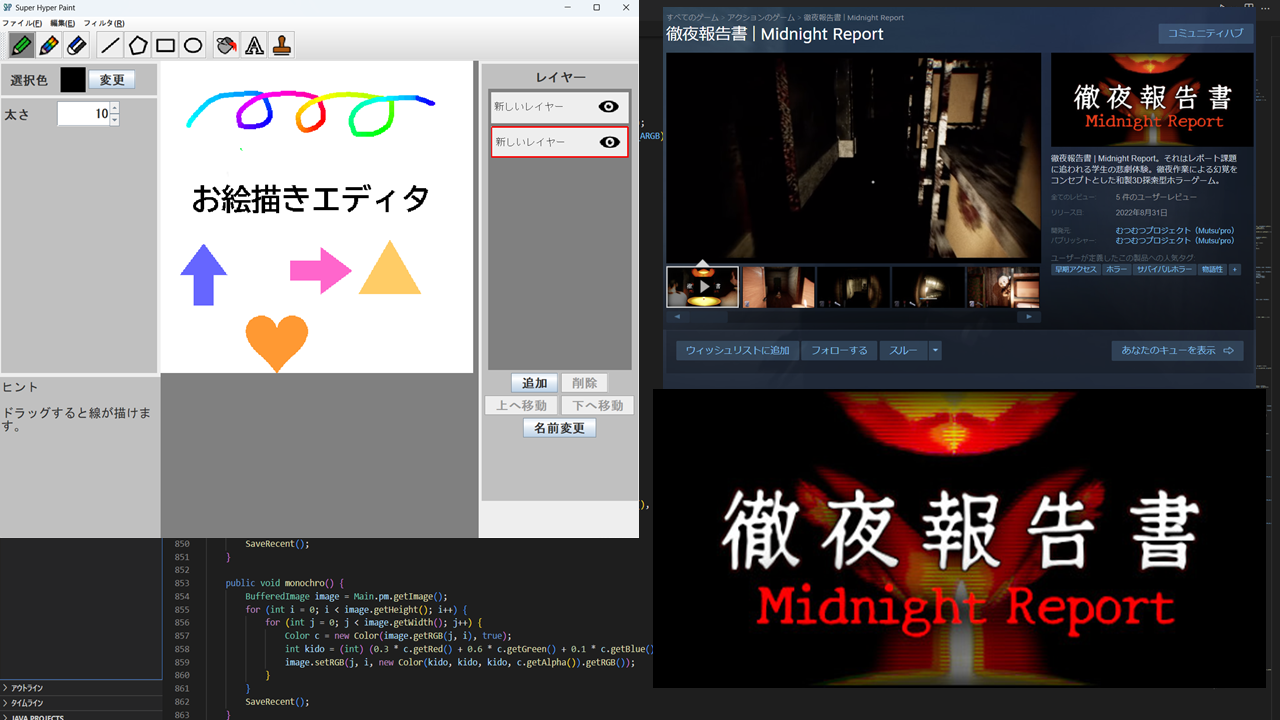
Task: Open dropdown arrow next to スルー button
Action: pos(935,351)
